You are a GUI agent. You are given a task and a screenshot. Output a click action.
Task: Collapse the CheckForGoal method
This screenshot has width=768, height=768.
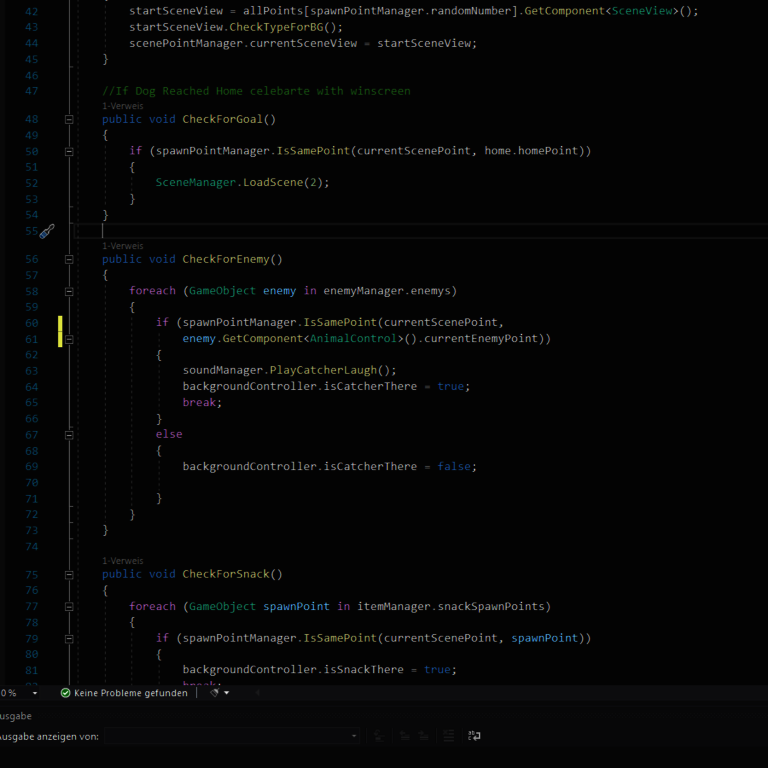pos(69,120)
